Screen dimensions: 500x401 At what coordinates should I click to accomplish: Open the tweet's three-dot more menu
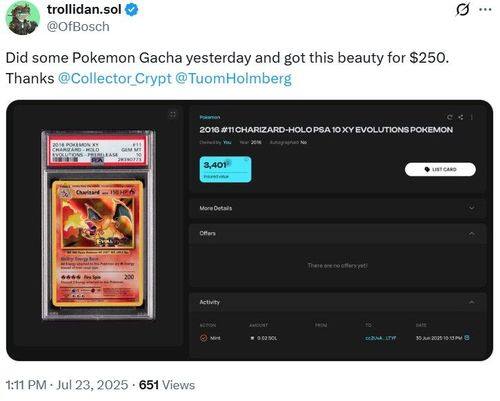coord(485,10)
